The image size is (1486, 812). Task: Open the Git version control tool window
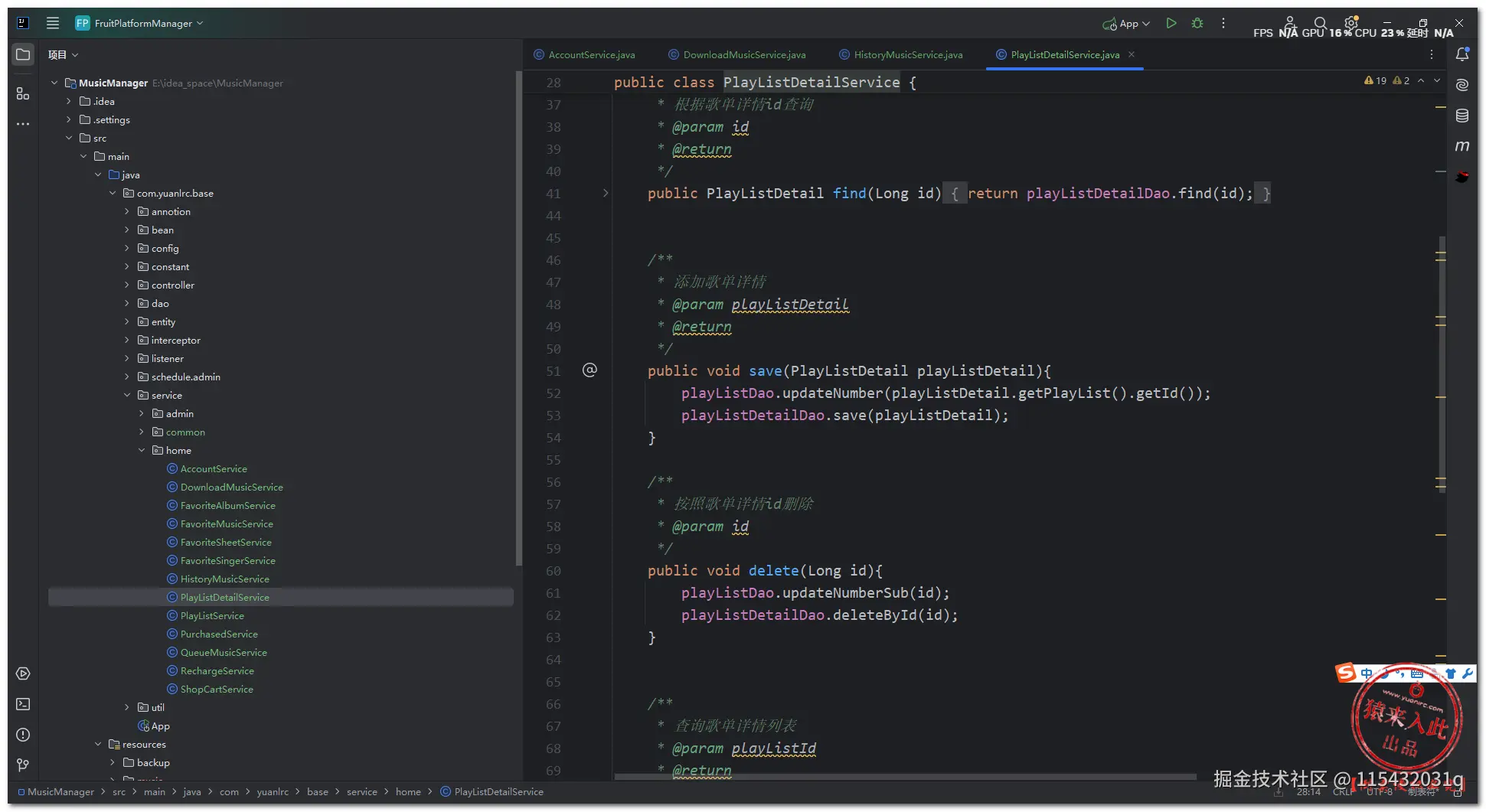coord(23,765)
